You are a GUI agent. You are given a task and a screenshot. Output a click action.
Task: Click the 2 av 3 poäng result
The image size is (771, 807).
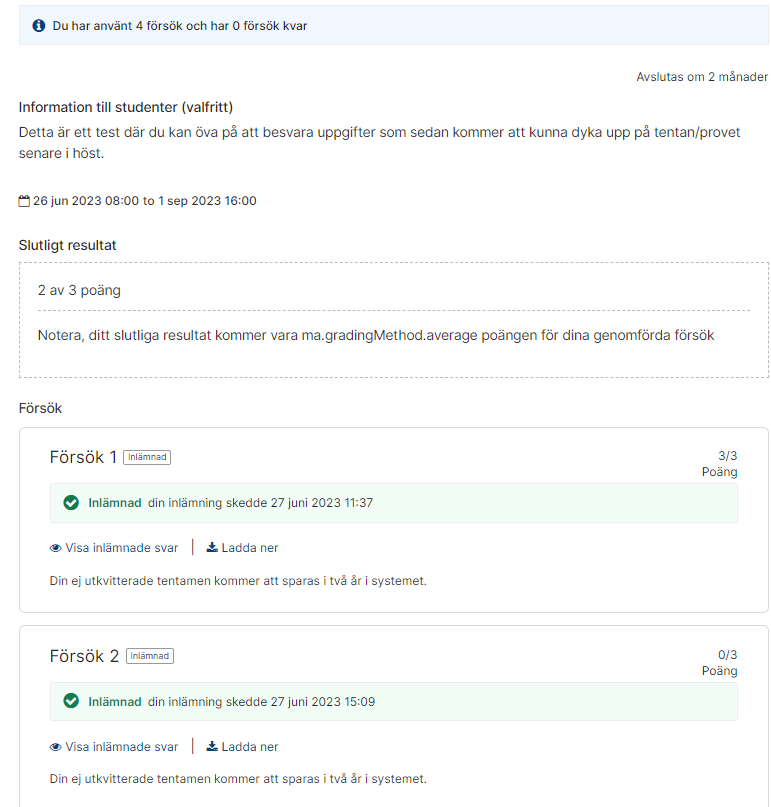click(79, 290)
